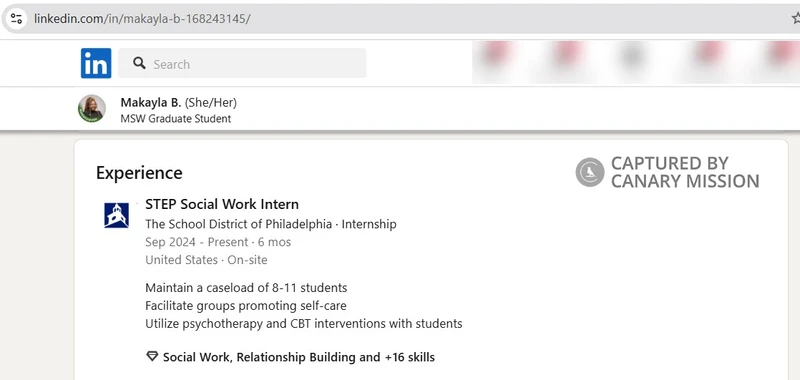800x380 pixels.
Task: Bookmark this page with the star icon
Action: tap(795, 18)
